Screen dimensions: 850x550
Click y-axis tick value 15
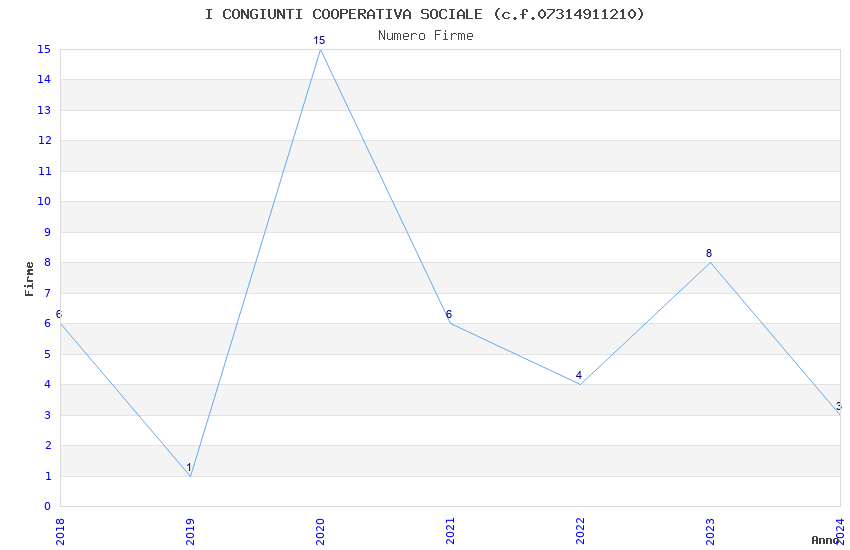tap(44, 49)
